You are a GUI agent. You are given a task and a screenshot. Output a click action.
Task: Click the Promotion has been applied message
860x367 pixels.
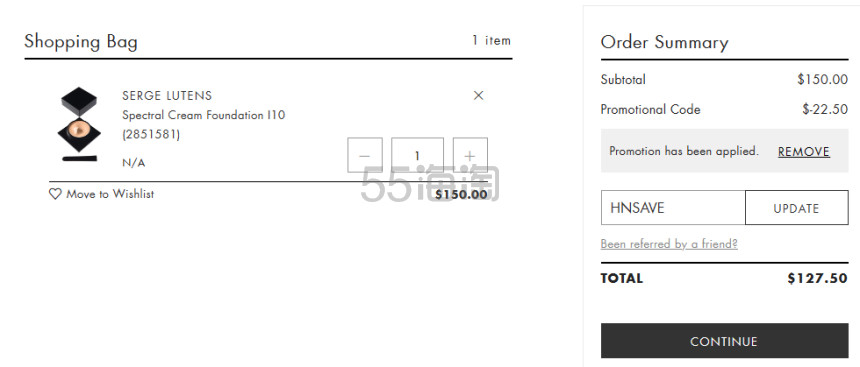pyautogui.click(x=684, y=151)
